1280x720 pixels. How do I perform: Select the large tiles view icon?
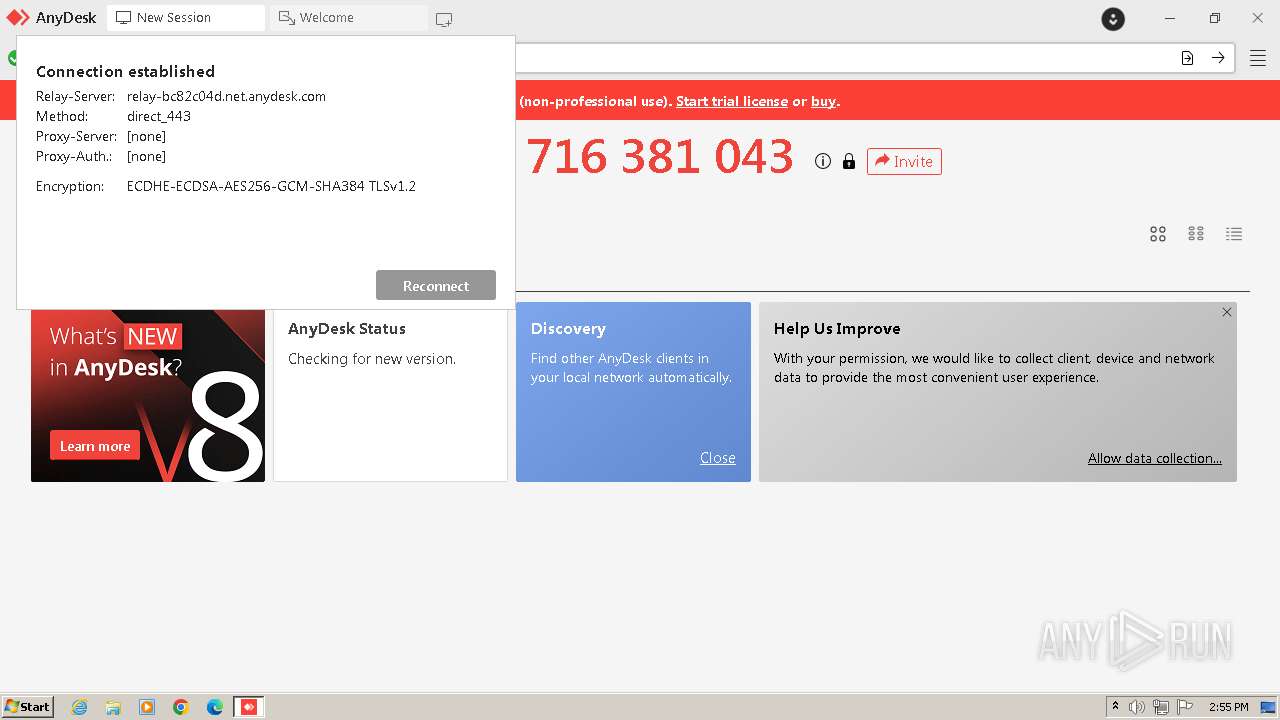[1158, 234]
